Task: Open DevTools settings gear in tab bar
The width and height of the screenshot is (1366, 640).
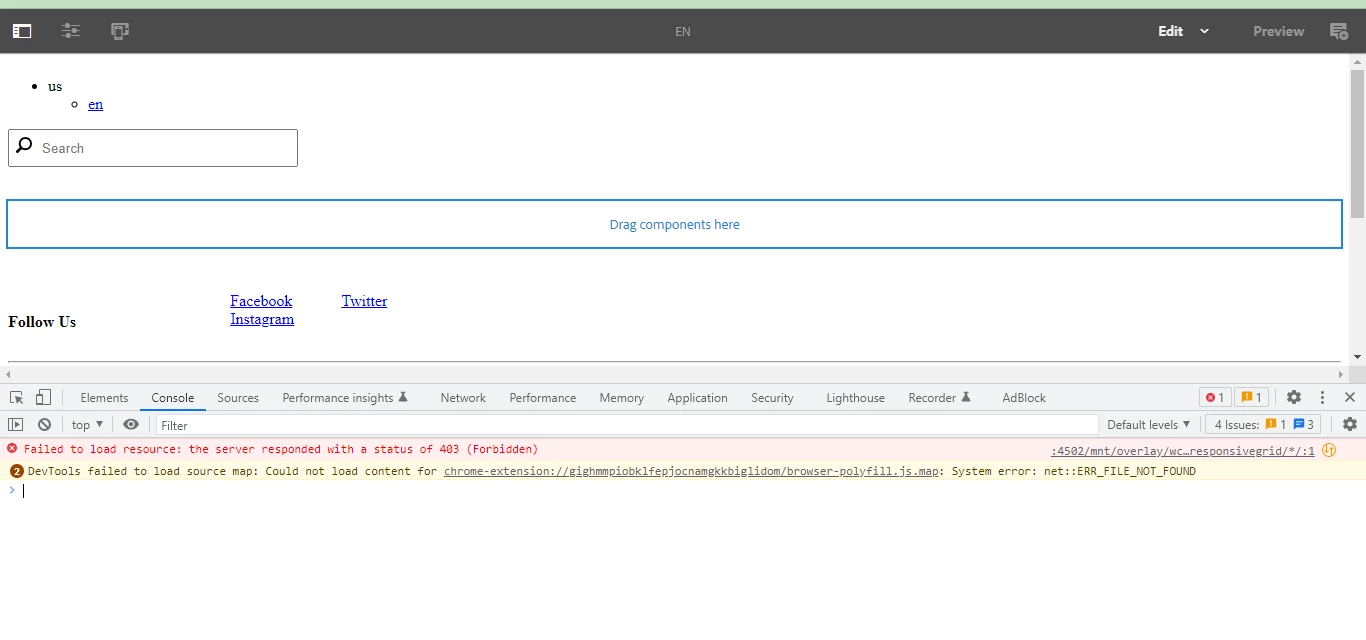Action: point(1294,397)
